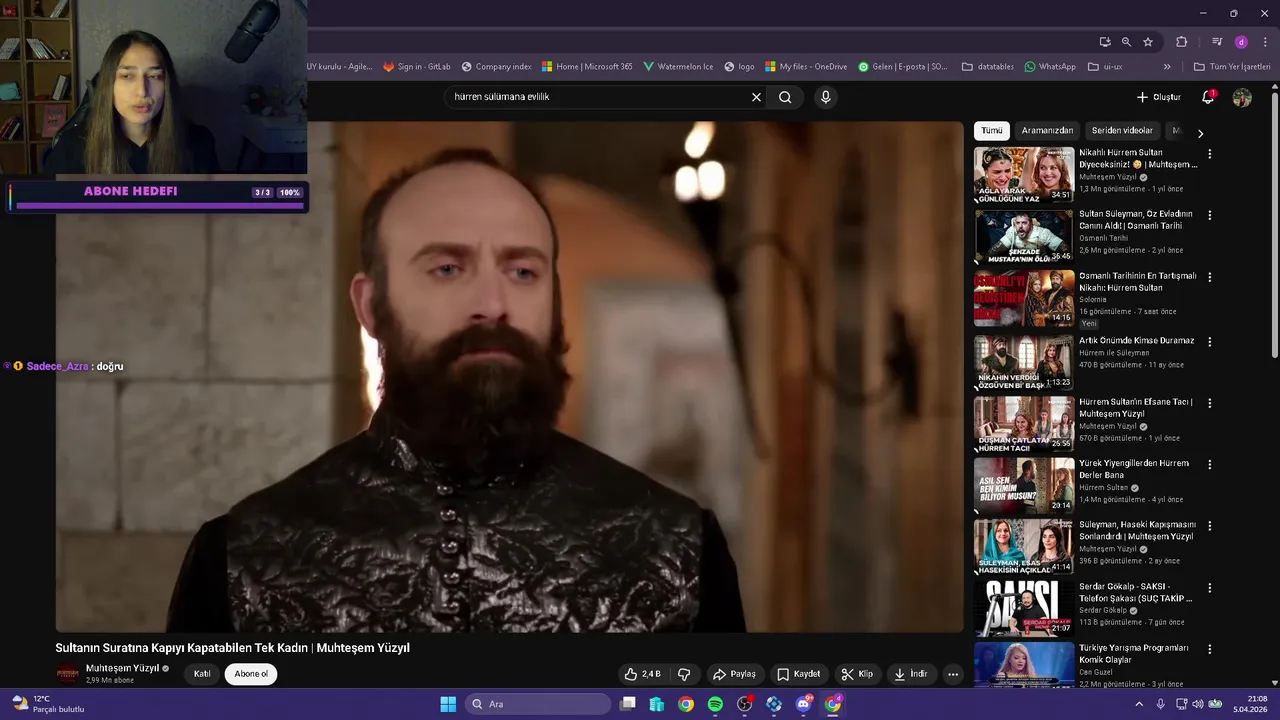Image resolution: width=1280 pixels, height=720 pixels.
Task: Open taskbar volume icon
Action: 1197,704
